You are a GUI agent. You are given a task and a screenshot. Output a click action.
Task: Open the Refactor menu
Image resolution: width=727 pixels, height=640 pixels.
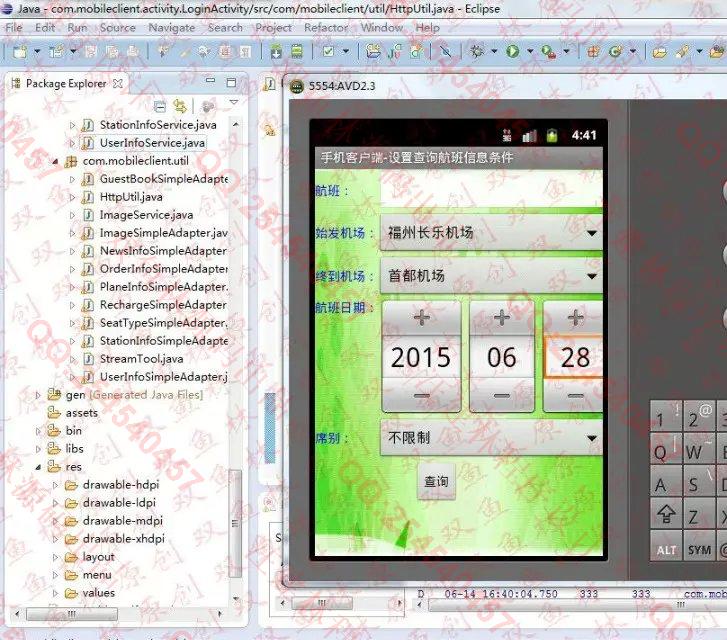coord(325,28)
